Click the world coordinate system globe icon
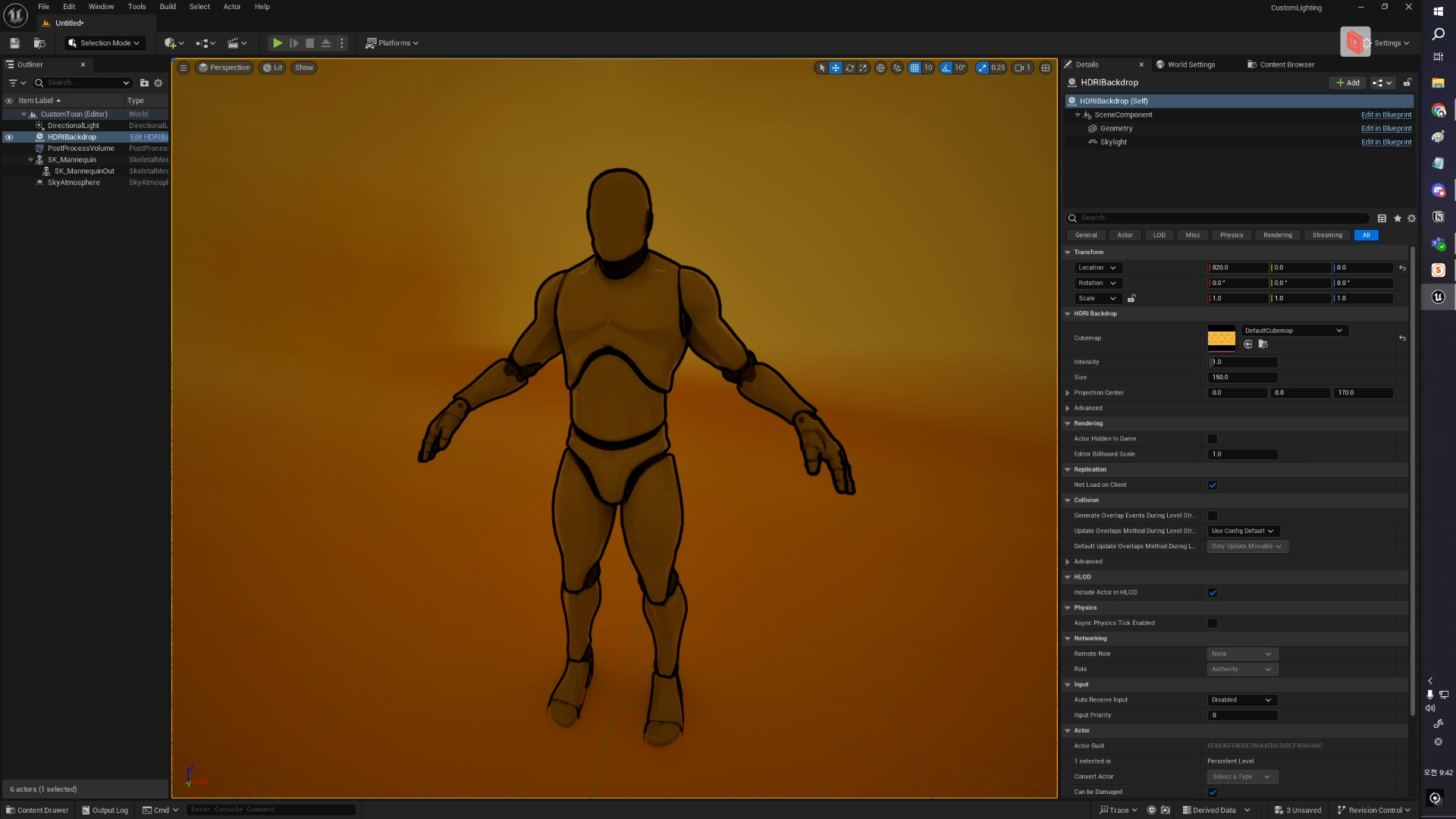The image size is (1456, 819). [880, 68]
